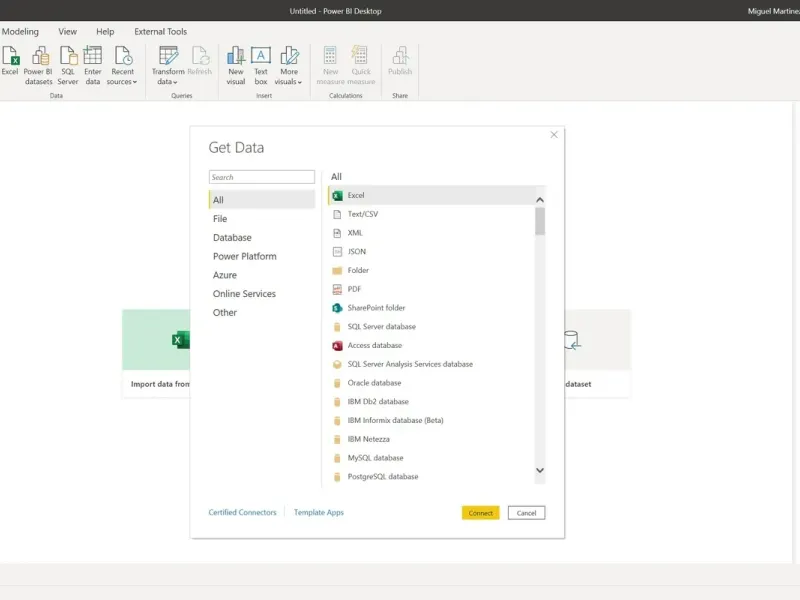
Task: Select IBM Informix database (Beta) icon
Action: (337, 421)
